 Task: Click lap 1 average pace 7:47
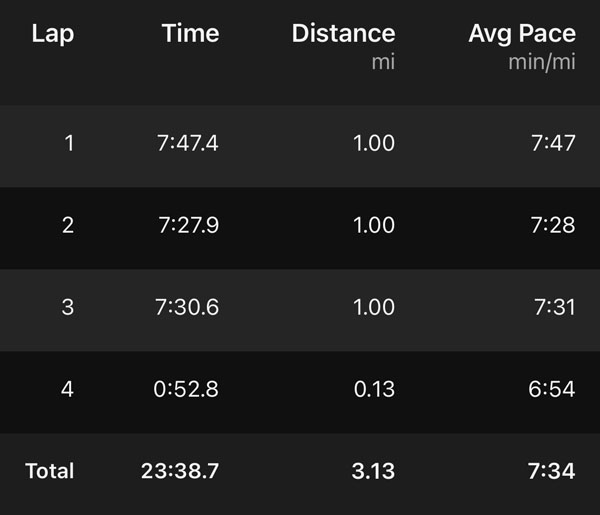[x=553, y=143]
